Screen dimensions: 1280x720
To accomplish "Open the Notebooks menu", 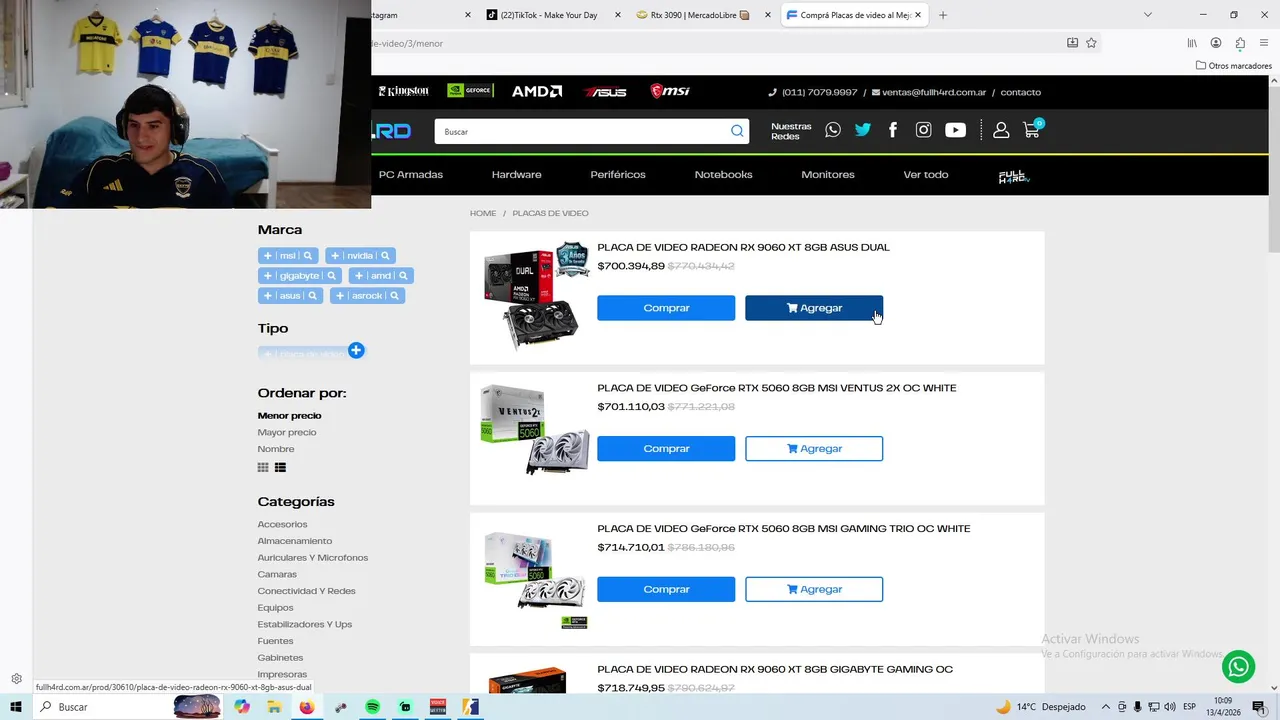I will click(x=723, y=175).
